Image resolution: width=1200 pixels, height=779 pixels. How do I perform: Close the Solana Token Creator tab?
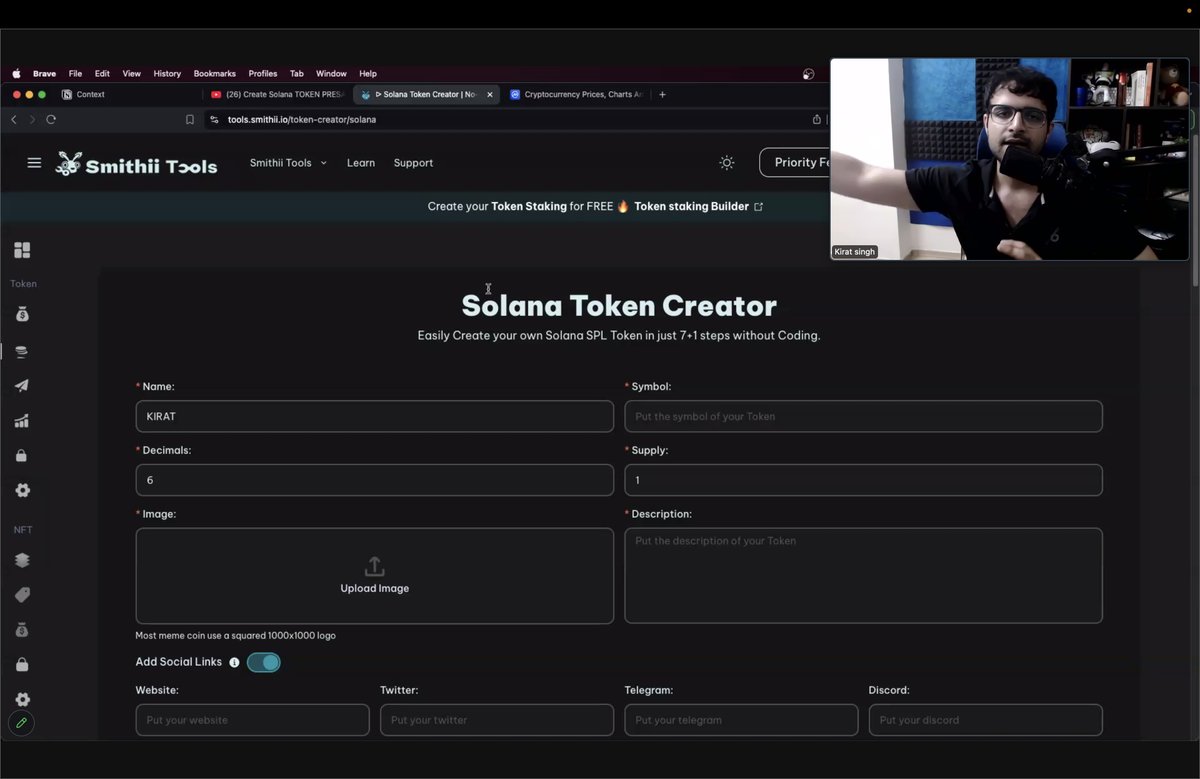pyautogui.click(x=489, y=94)
